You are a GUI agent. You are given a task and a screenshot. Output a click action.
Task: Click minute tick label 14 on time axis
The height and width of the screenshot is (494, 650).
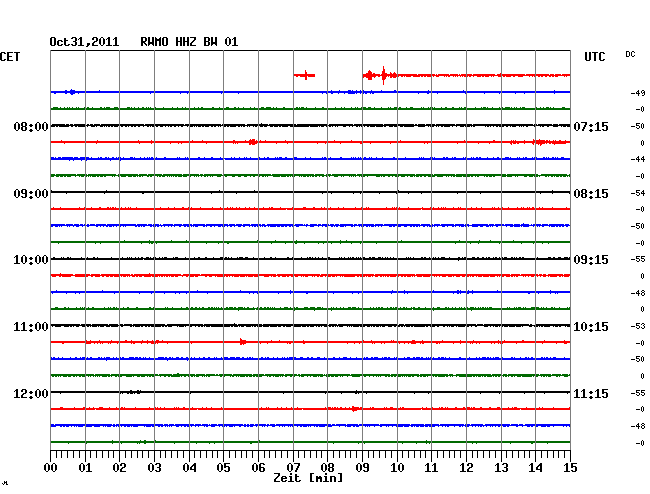(x=535, y=467)
